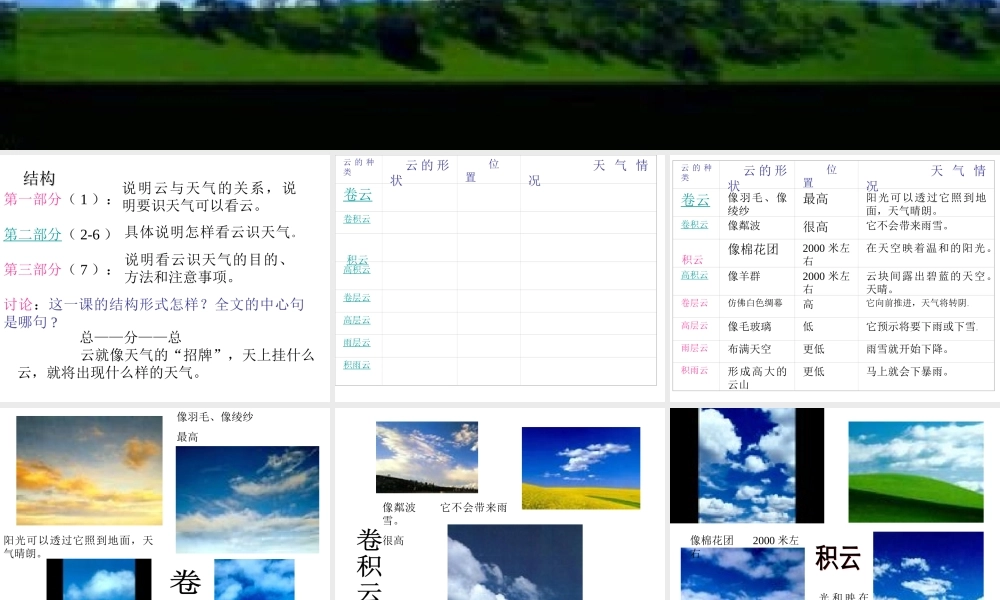Open 卷云 link in the filled table

pos(695,200)
